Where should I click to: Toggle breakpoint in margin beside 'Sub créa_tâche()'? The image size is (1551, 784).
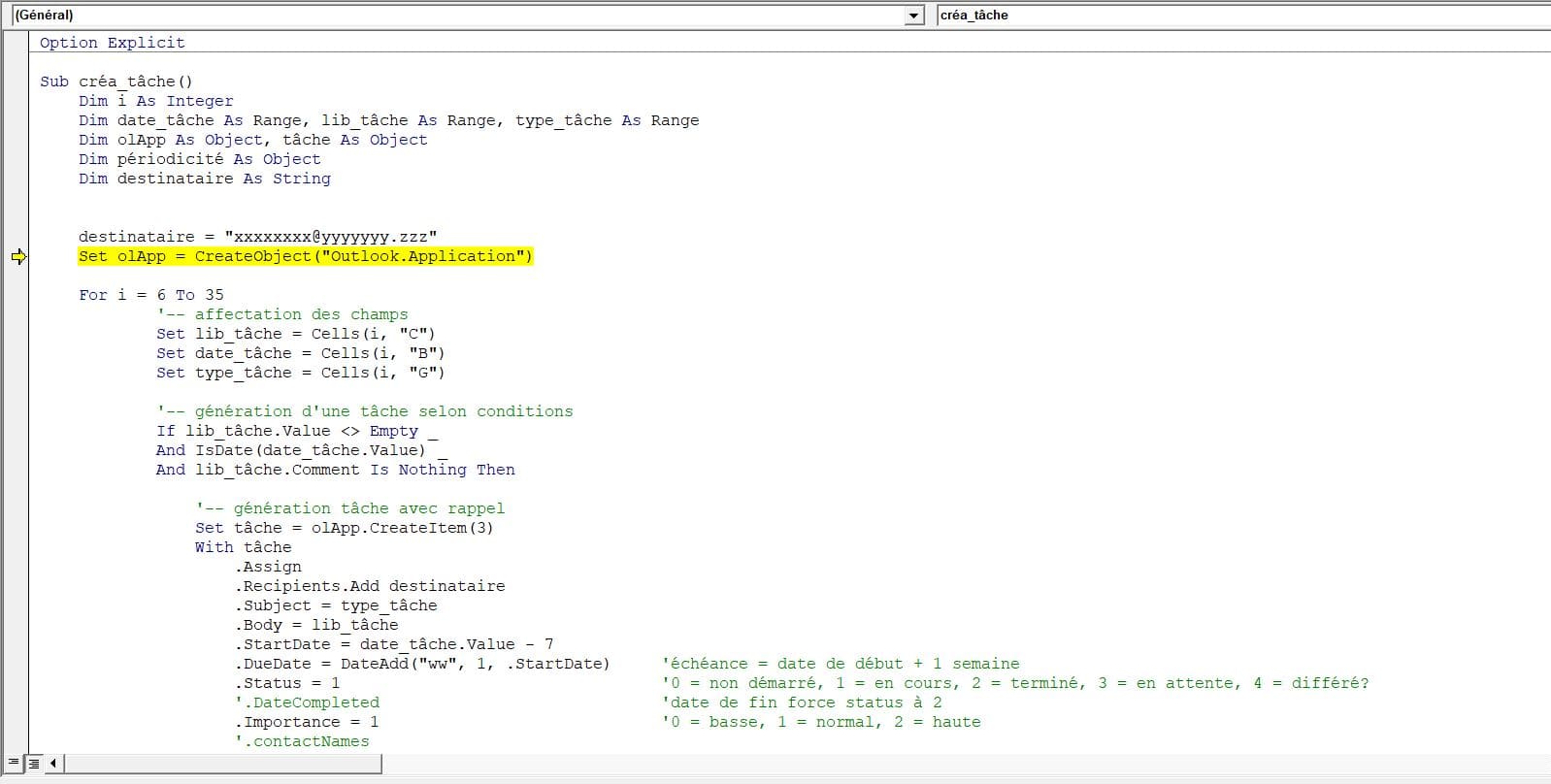click(18, 82)
